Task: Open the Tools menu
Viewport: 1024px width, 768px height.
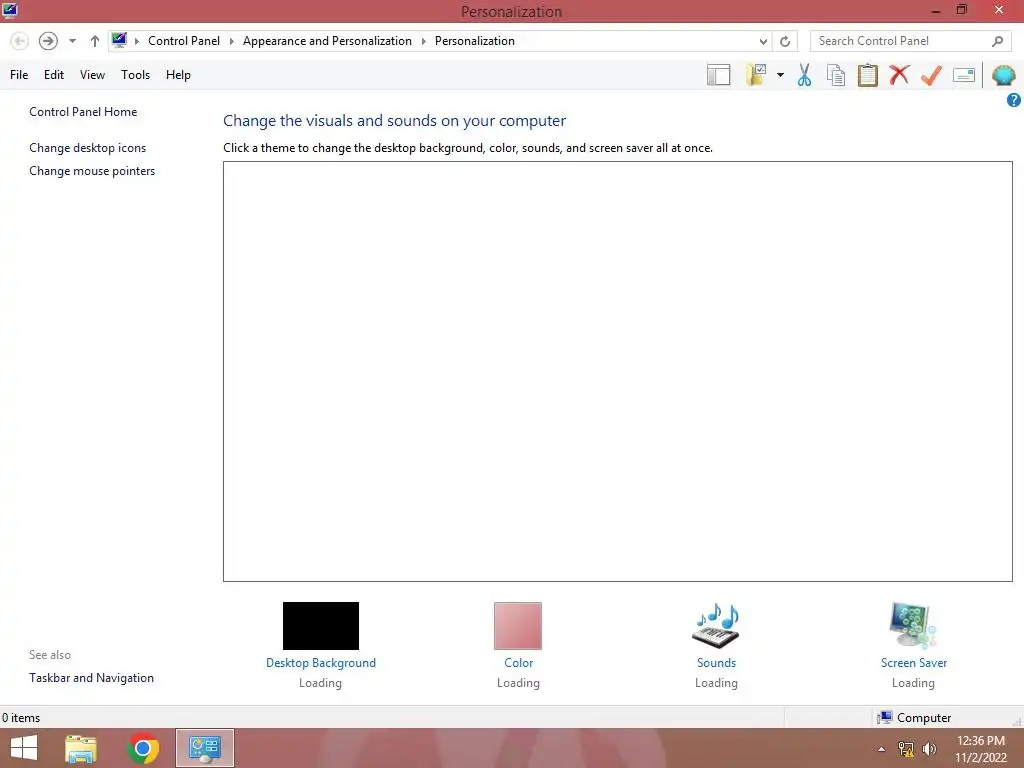Action: pyautogui.click(x=135, y=75)
